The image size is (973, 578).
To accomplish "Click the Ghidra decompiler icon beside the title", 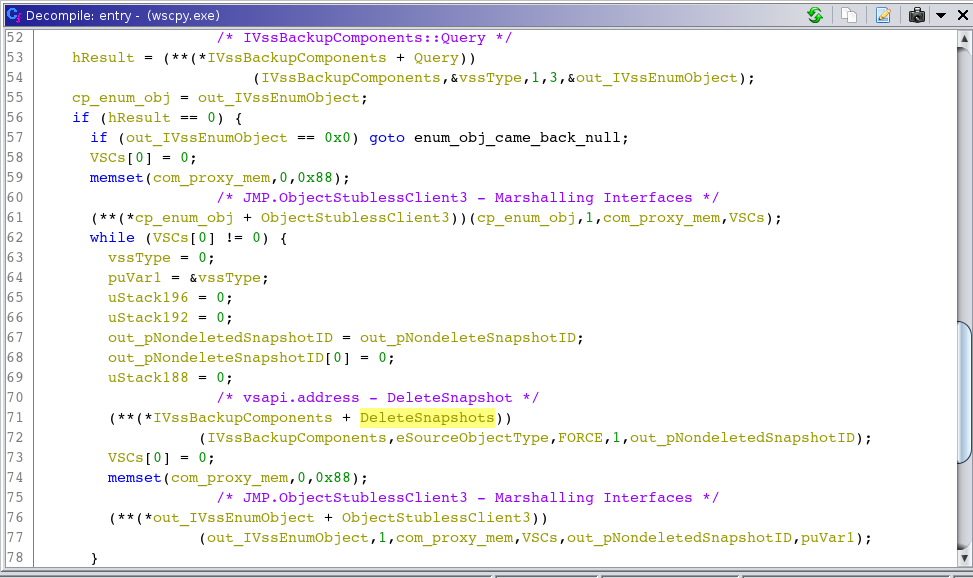I will [14, 15].
